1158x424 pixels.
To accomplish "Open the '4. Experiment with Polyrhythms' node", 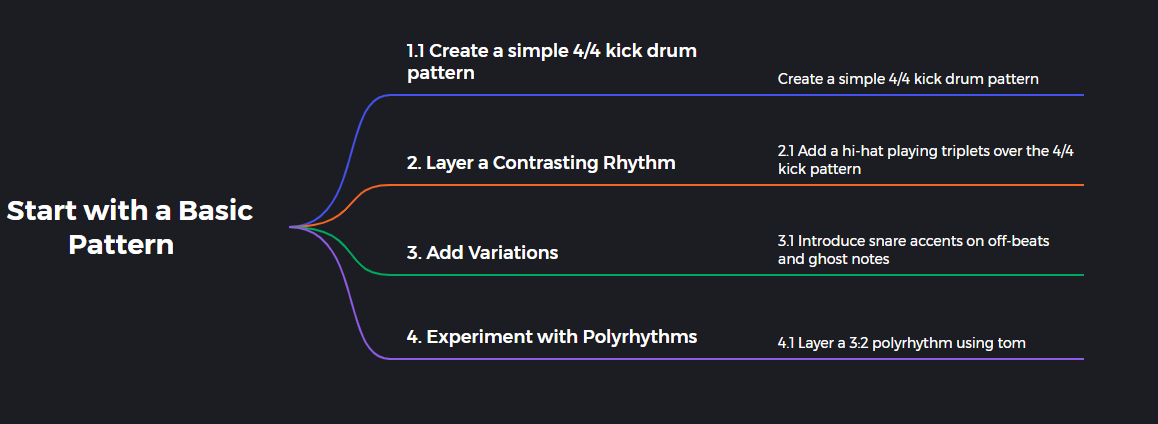I will [x=551, y=336].
